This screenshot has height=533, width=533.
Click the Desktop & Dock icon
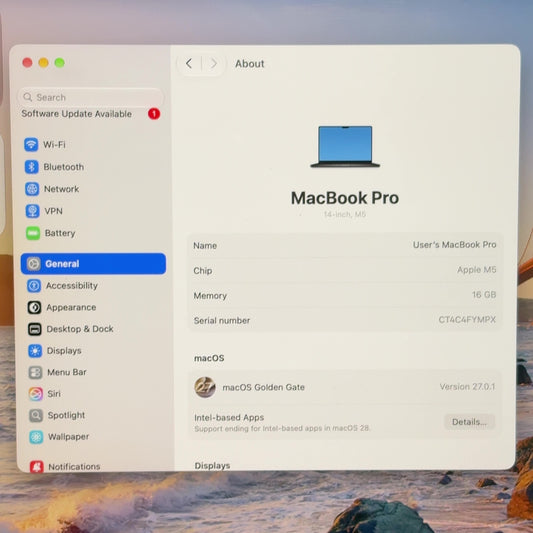(x=35, y=329)
